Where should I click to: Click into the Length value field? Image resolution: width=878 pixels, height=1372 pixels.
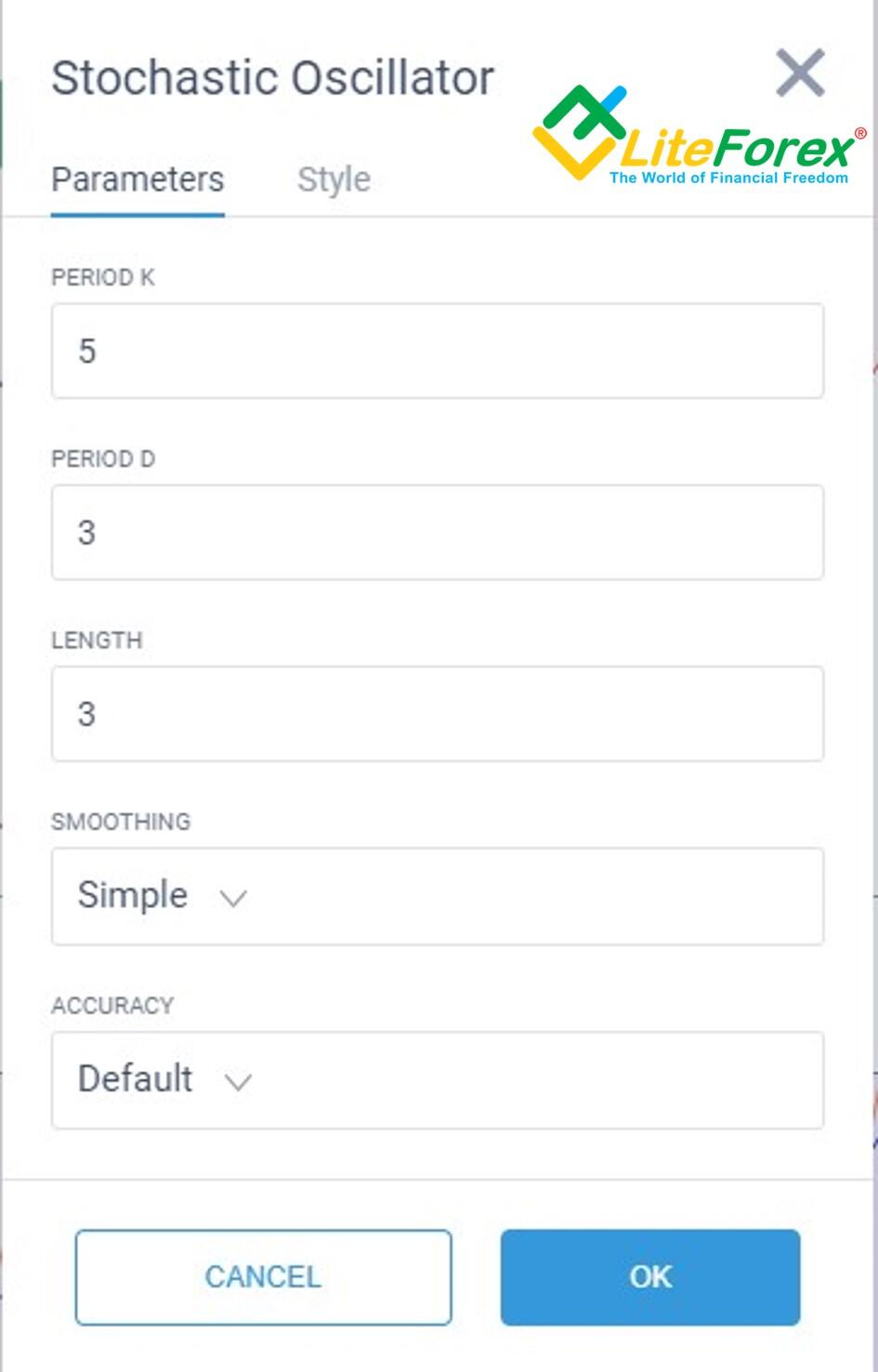437,714
